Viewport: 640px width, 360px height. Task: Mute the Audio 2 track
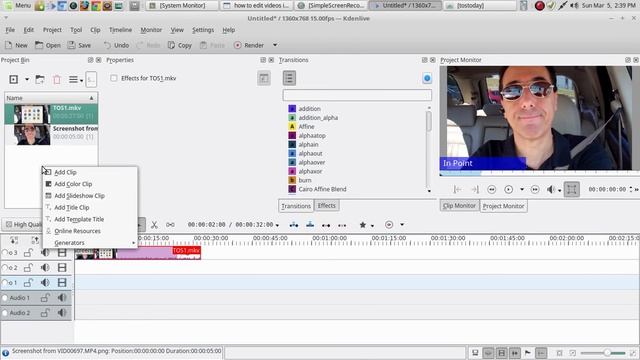coord(62,313)
